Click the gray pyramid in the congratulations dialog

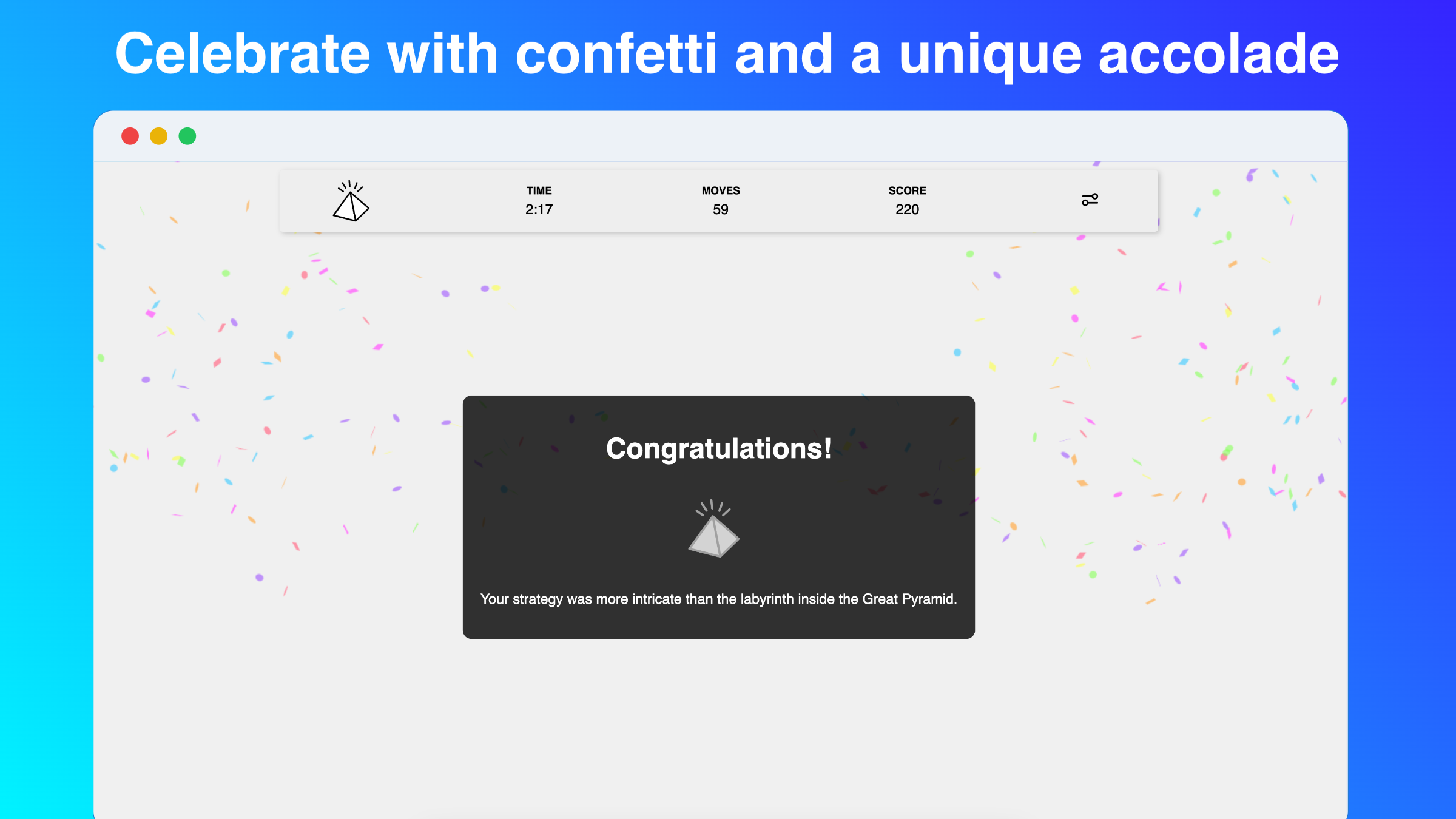(713, 528)
